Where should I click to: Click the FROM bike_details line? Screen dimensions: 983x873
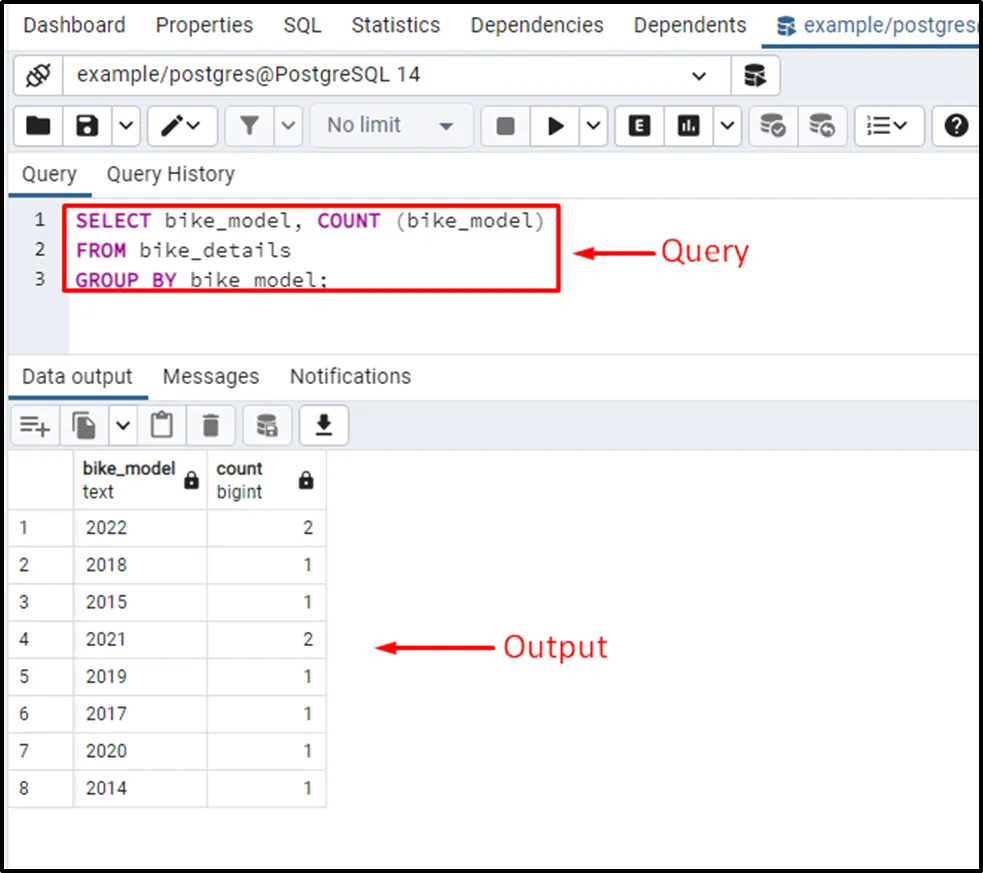[x=183, y=250]
